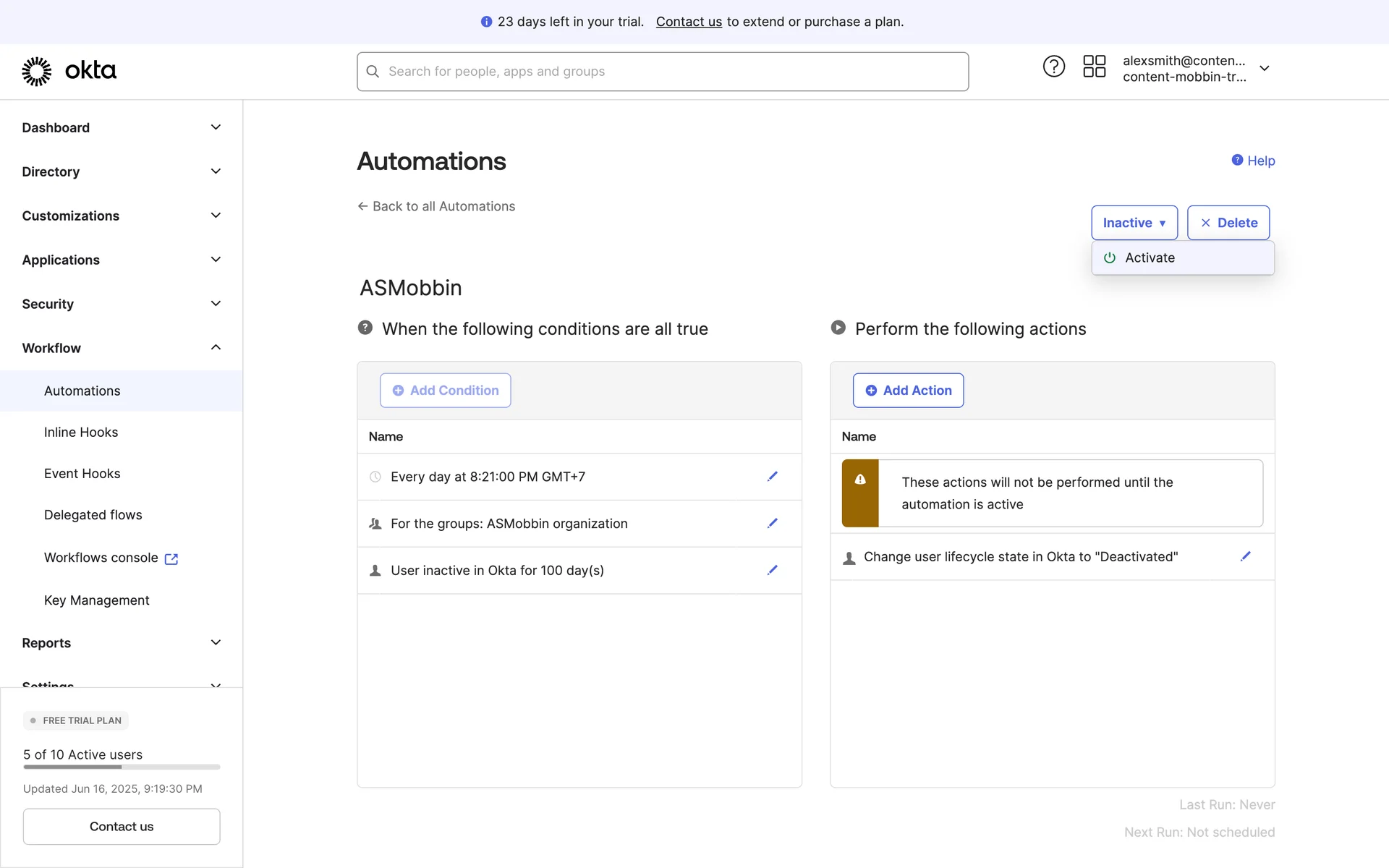Edit the Deactivated lifecycle action pencil icon

point(1245,556)
